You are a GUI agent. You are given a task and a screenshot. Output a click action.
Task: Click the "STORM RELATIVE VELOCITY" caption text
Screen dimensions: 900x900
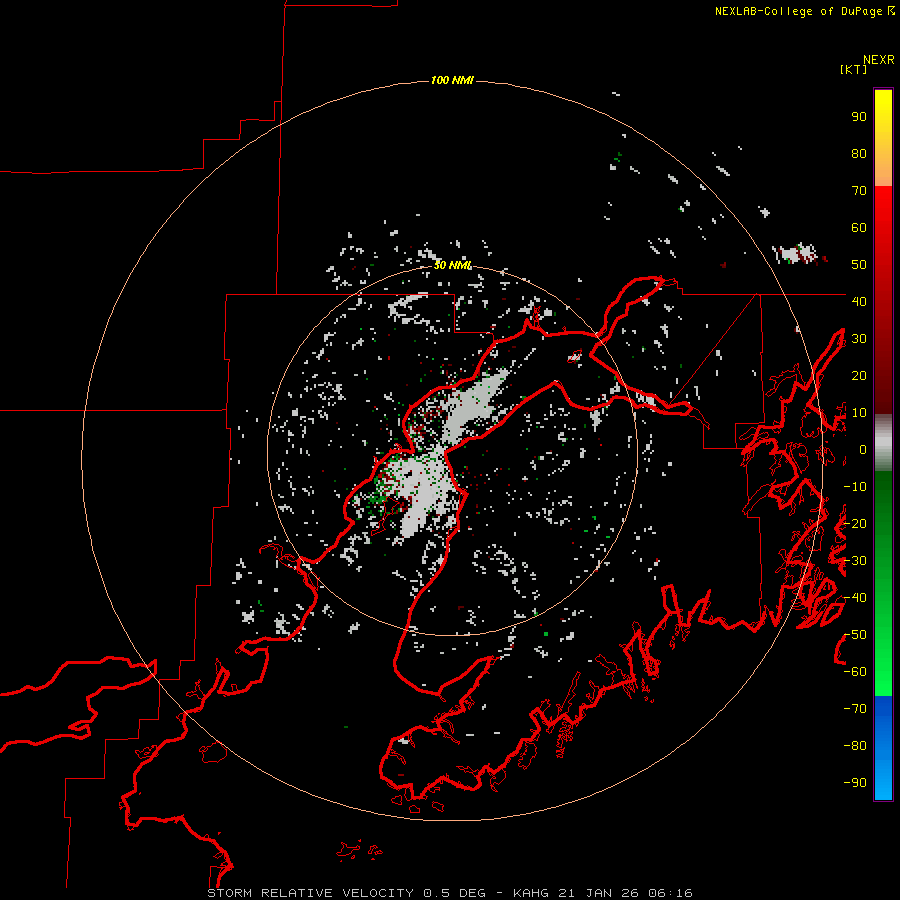[x=310, y=893]
